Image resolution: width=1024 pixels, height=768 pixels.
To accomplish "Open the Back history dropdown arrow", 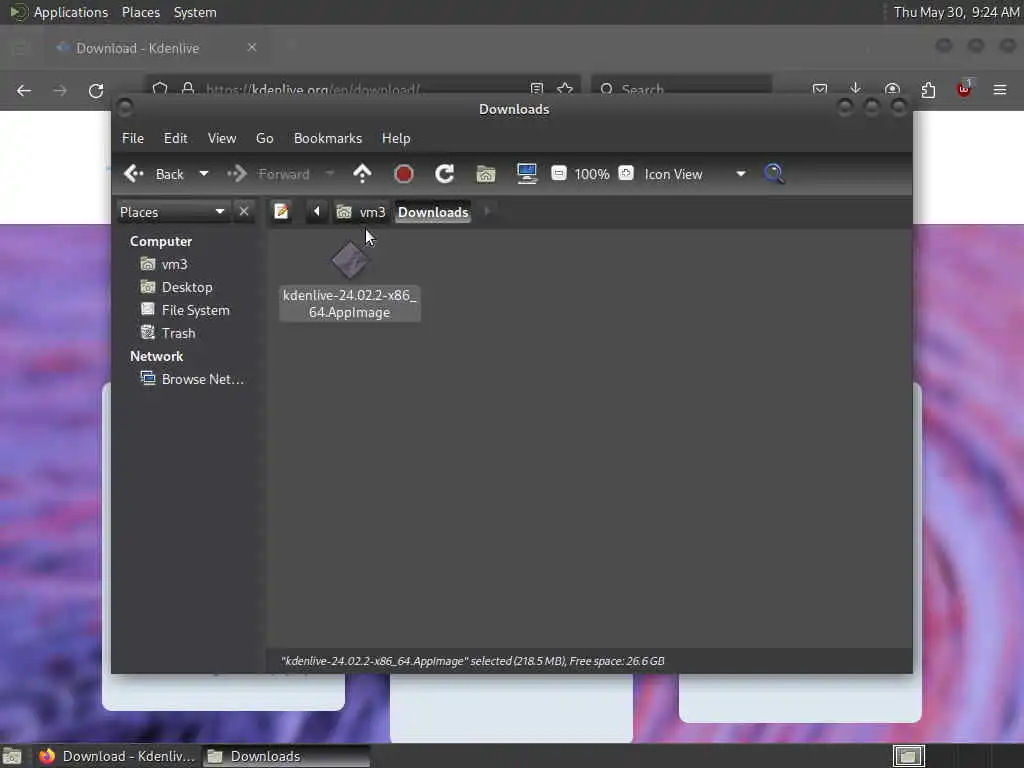I will click(x=204, y=174).
